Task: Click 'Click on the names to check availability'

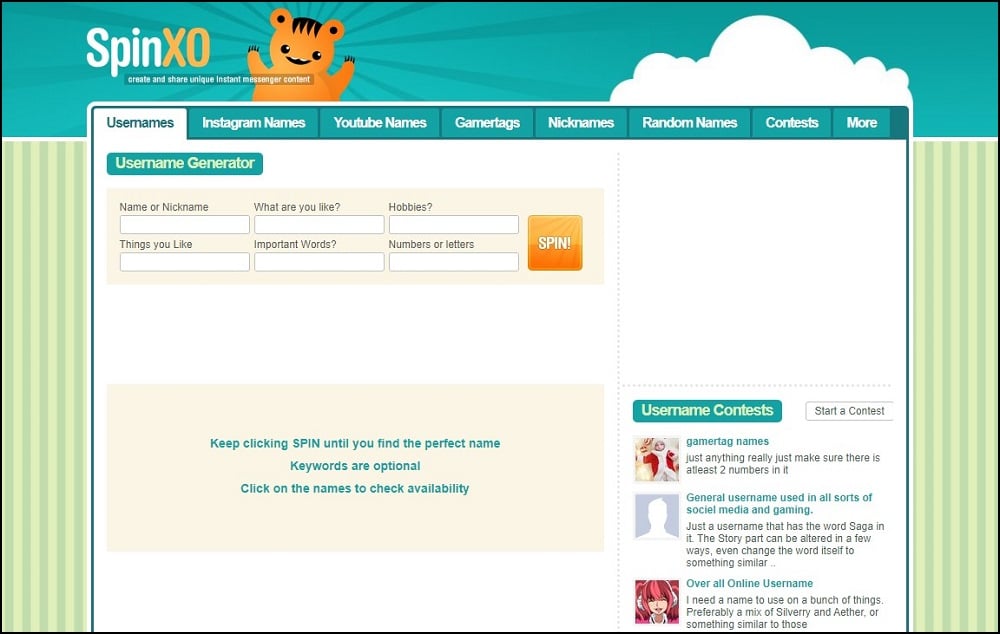Action: (x=355, y=489)
